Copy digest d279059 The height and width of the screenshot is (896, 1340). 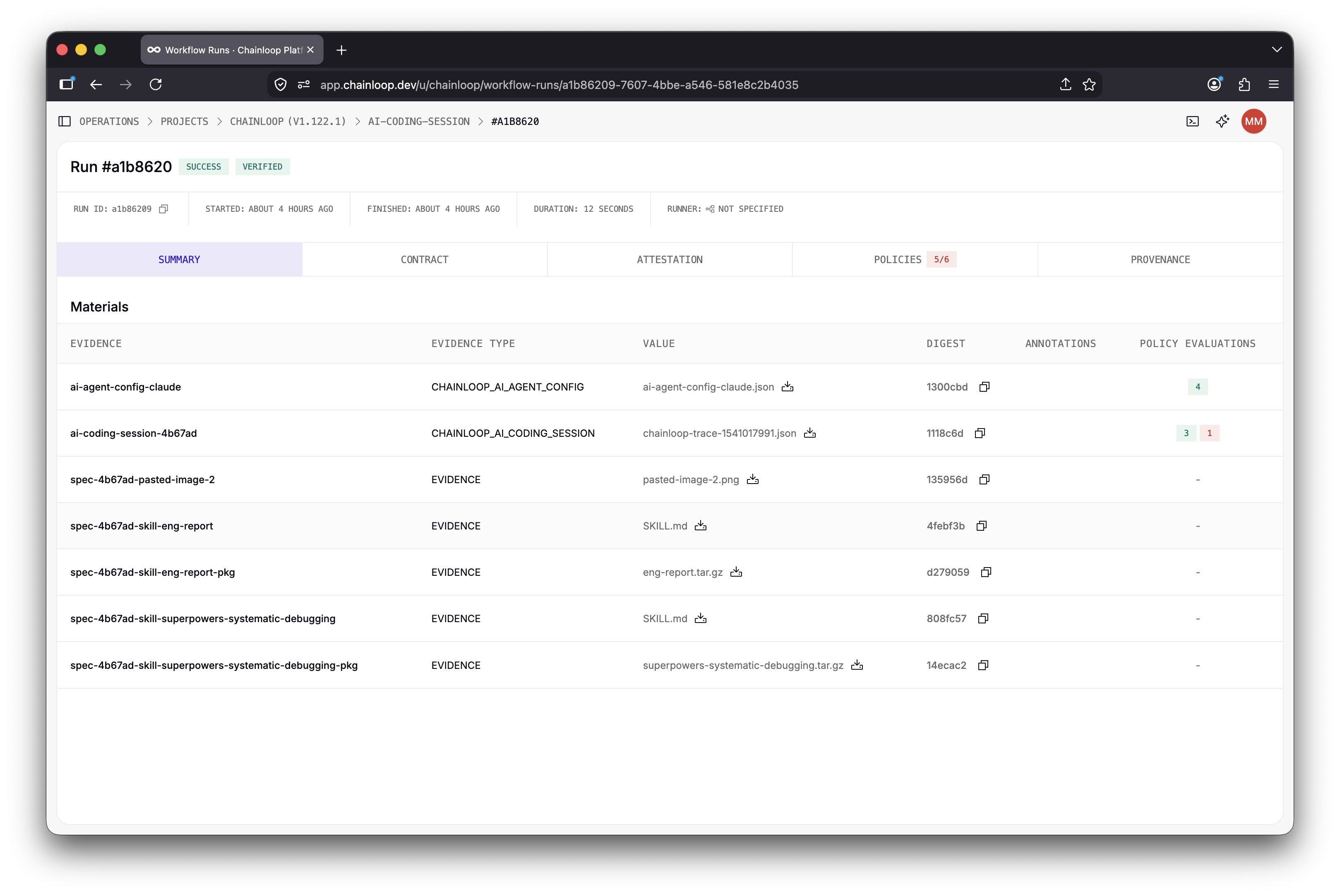(986, 572)
